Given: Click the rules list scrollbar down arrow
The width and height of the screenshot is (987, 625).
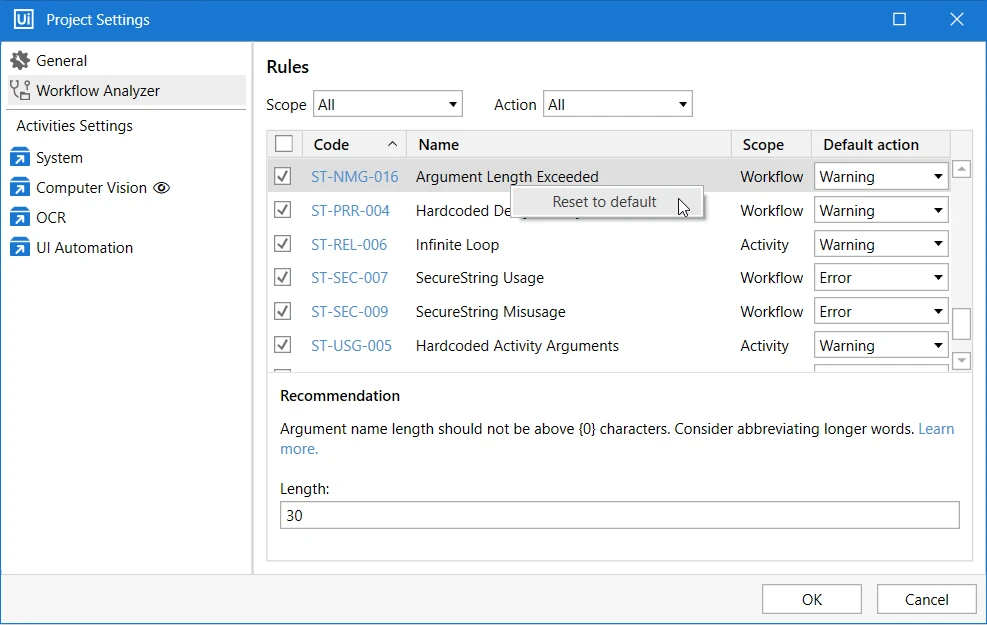Looking at the screenshot, I should coord(961,361).
